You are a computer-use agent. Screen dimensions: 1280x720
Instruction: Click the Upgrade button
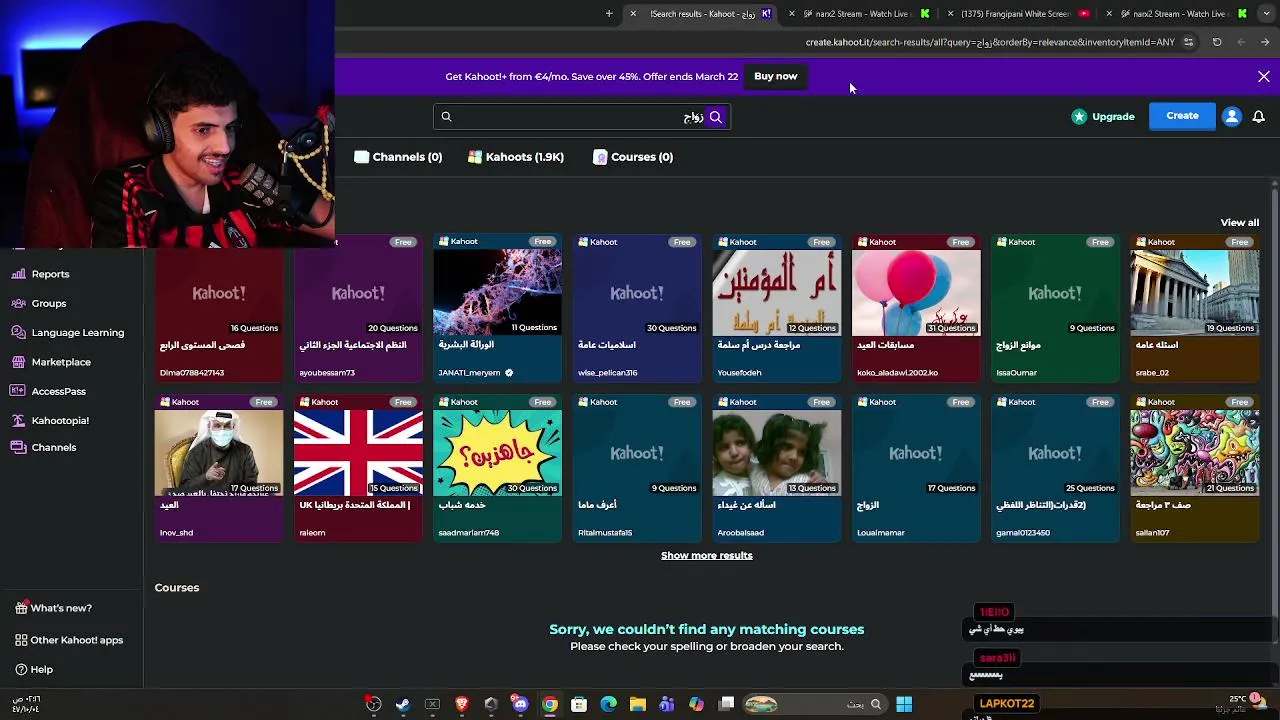[x=1103, y=116]
